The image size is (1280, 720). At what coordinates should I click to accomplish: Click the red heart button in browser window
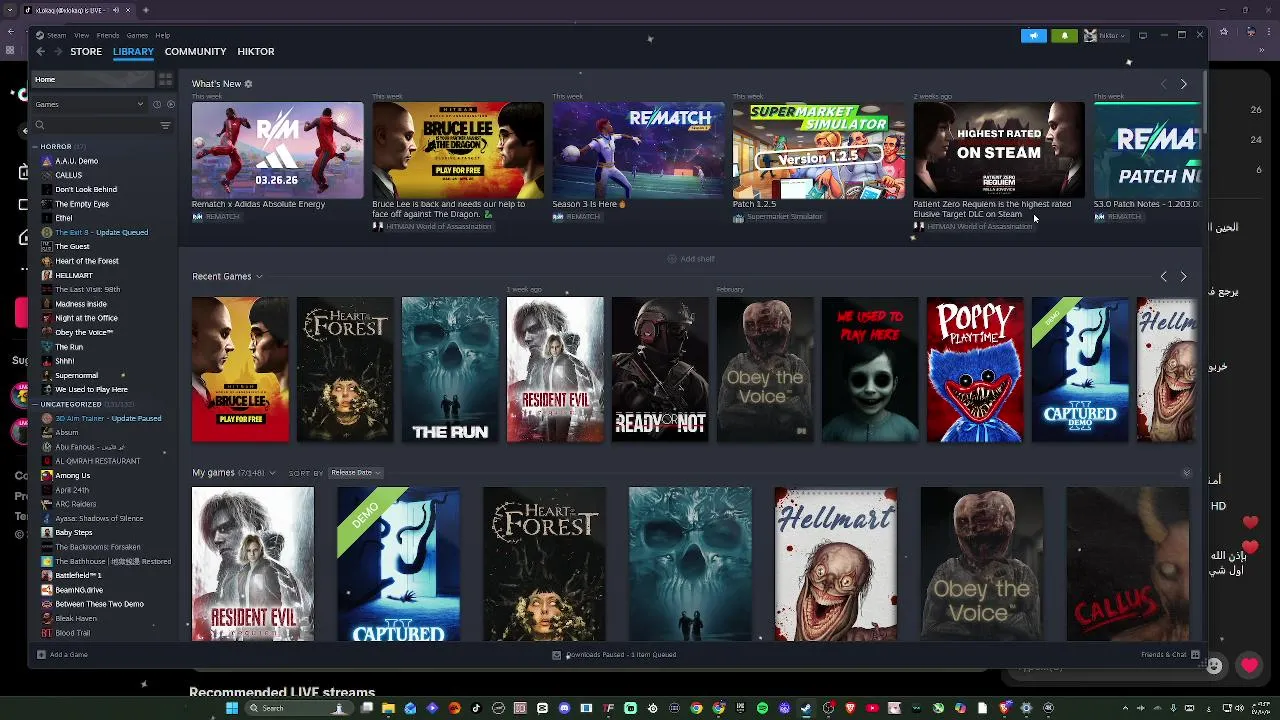(x=1249, y=666)
